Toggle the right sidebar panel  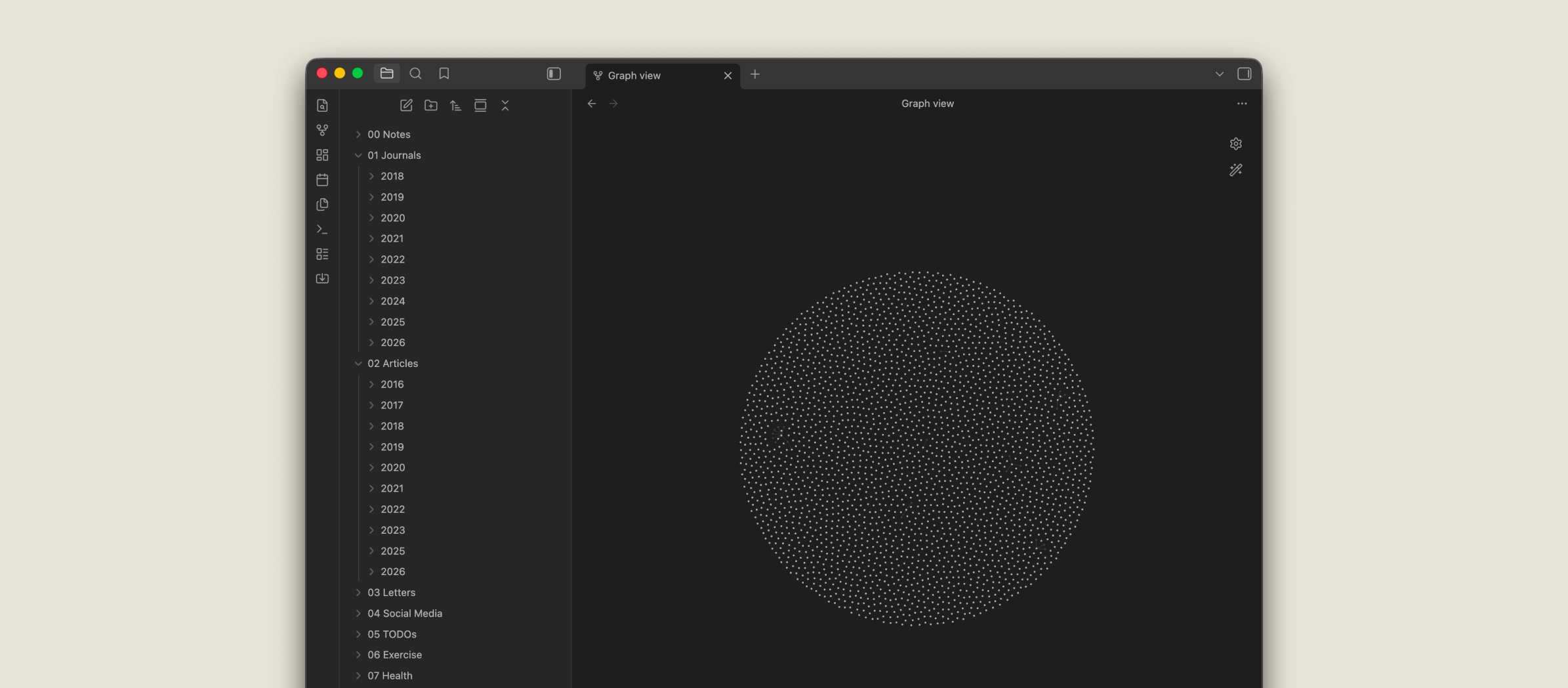tap(1244, 74)
